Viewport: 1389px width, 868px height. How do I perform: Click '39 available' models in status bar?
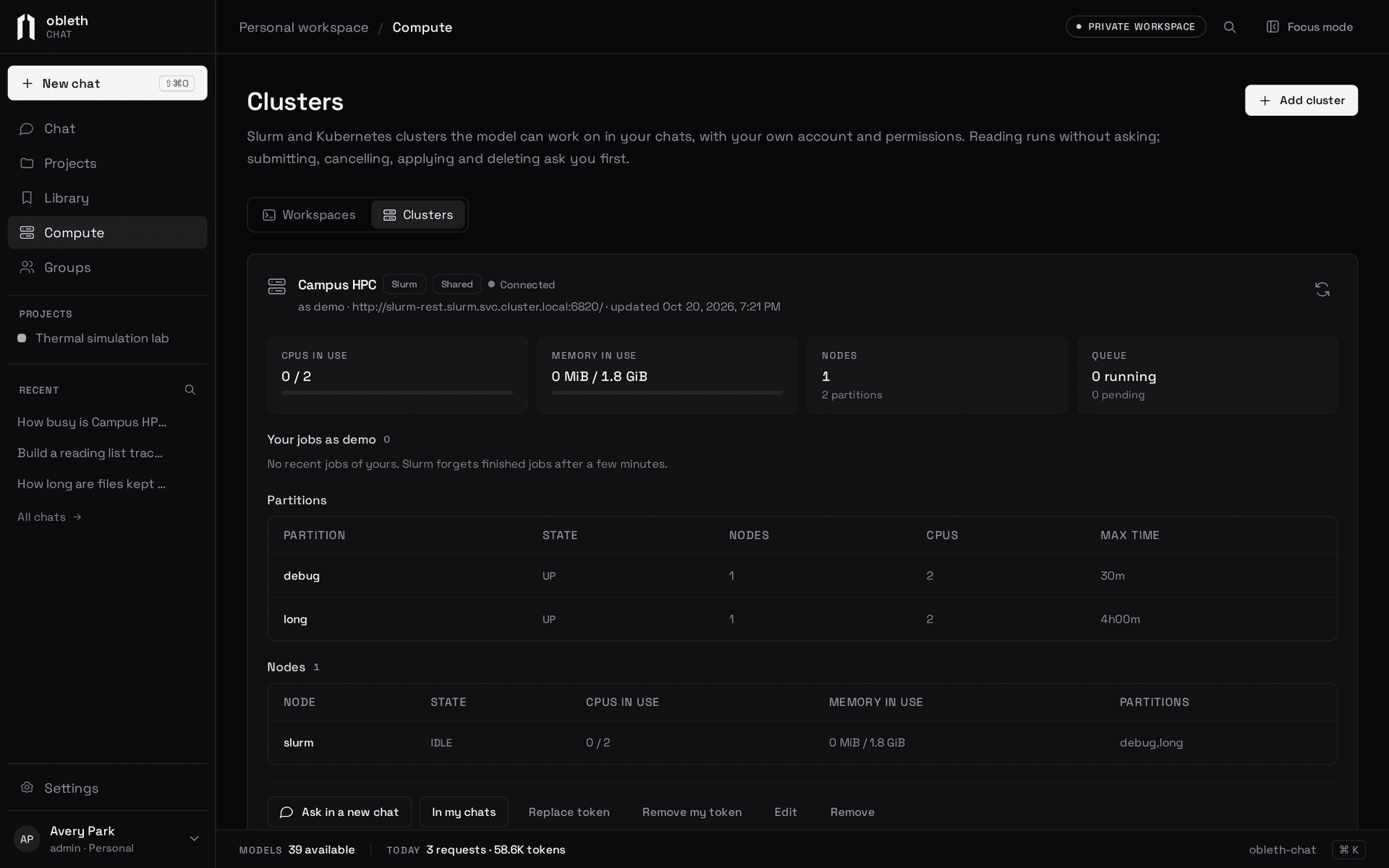tap(321, 850)
